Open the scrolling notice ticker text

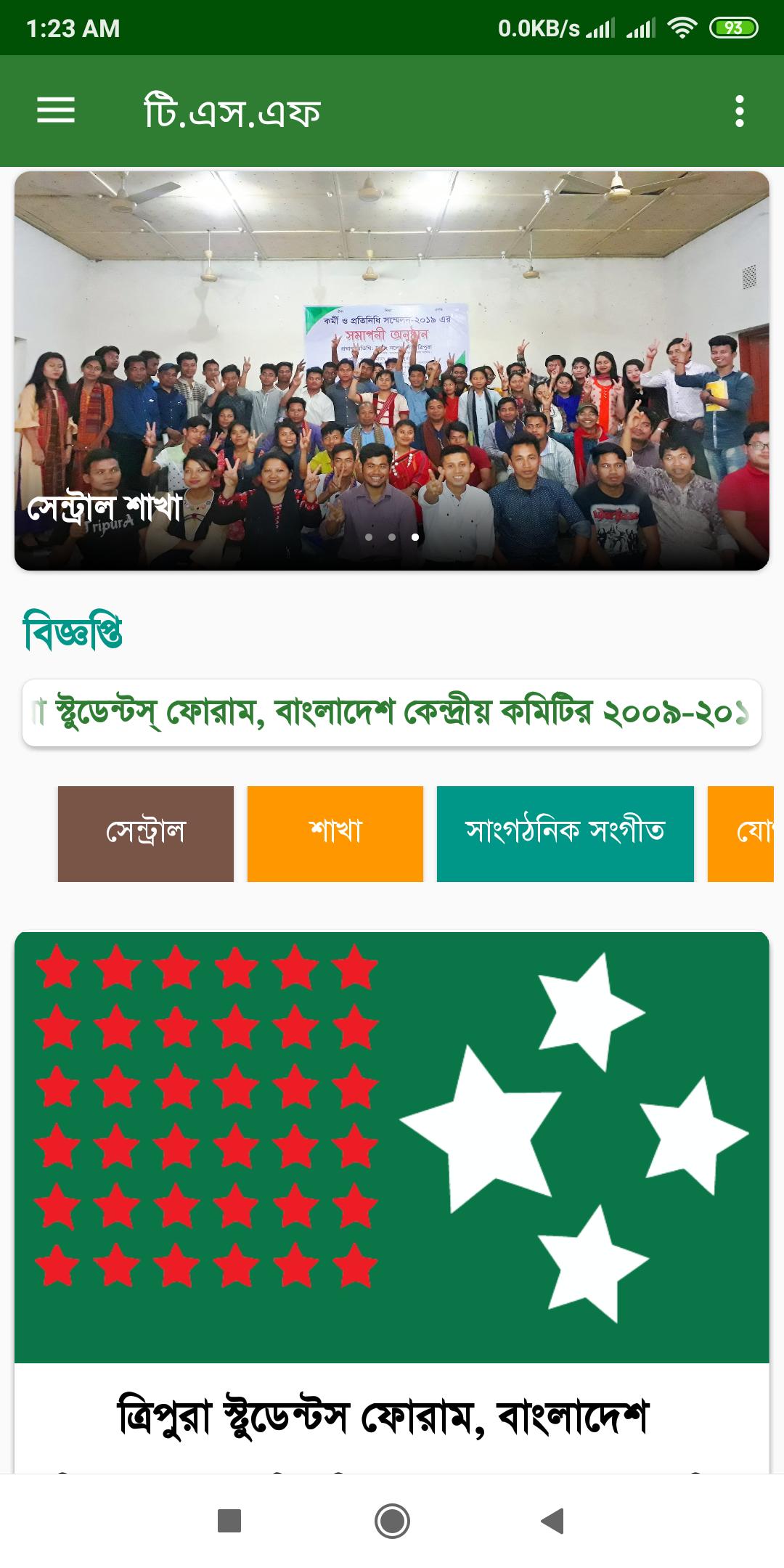(x=392, y=713)
